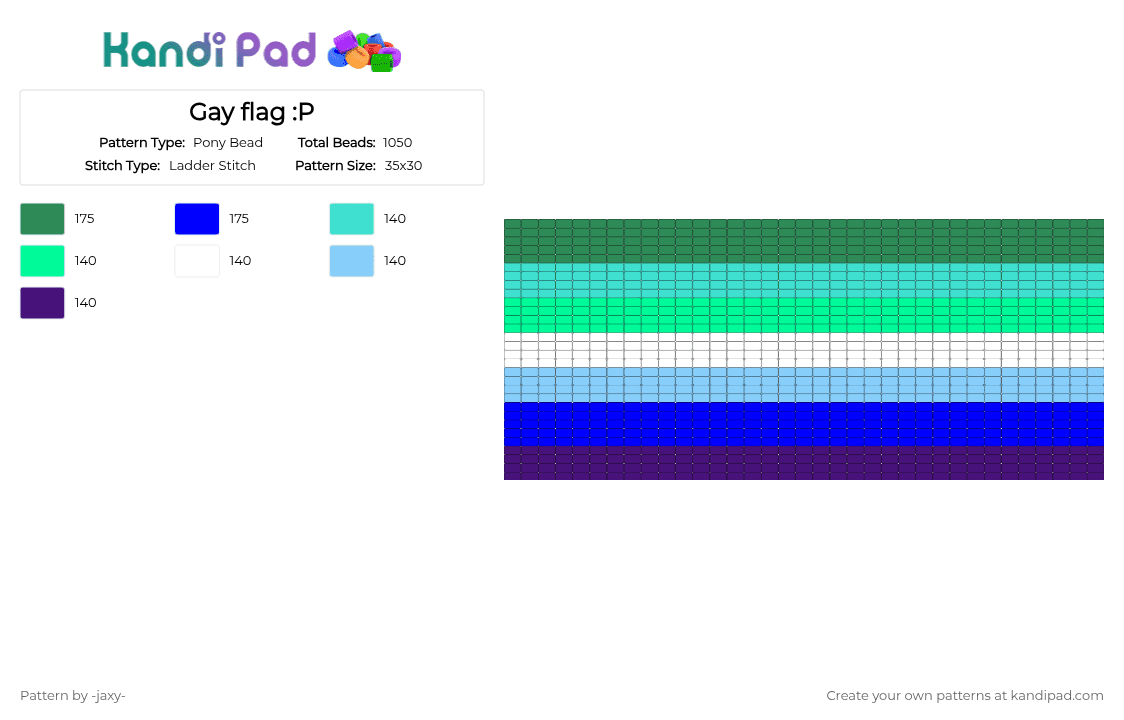The height and width of the screenshot is (720, 1124).
Task: Click the light blue stripe of the pattern
Action: click(x=804, y=384)
